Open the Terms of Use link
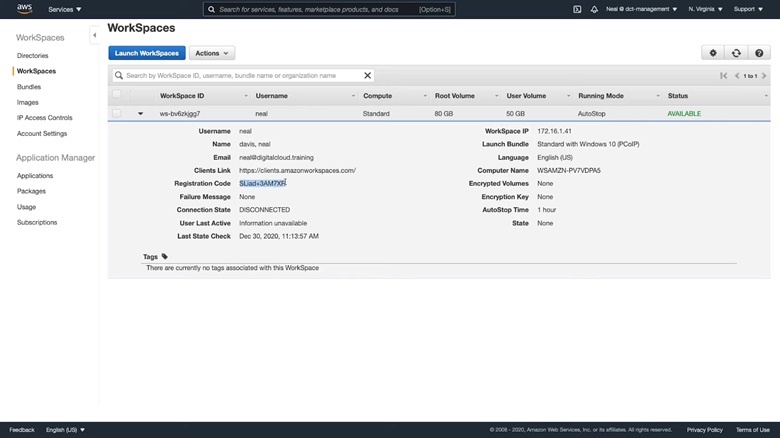The image size is (780, 438). [x=753, y=430]
